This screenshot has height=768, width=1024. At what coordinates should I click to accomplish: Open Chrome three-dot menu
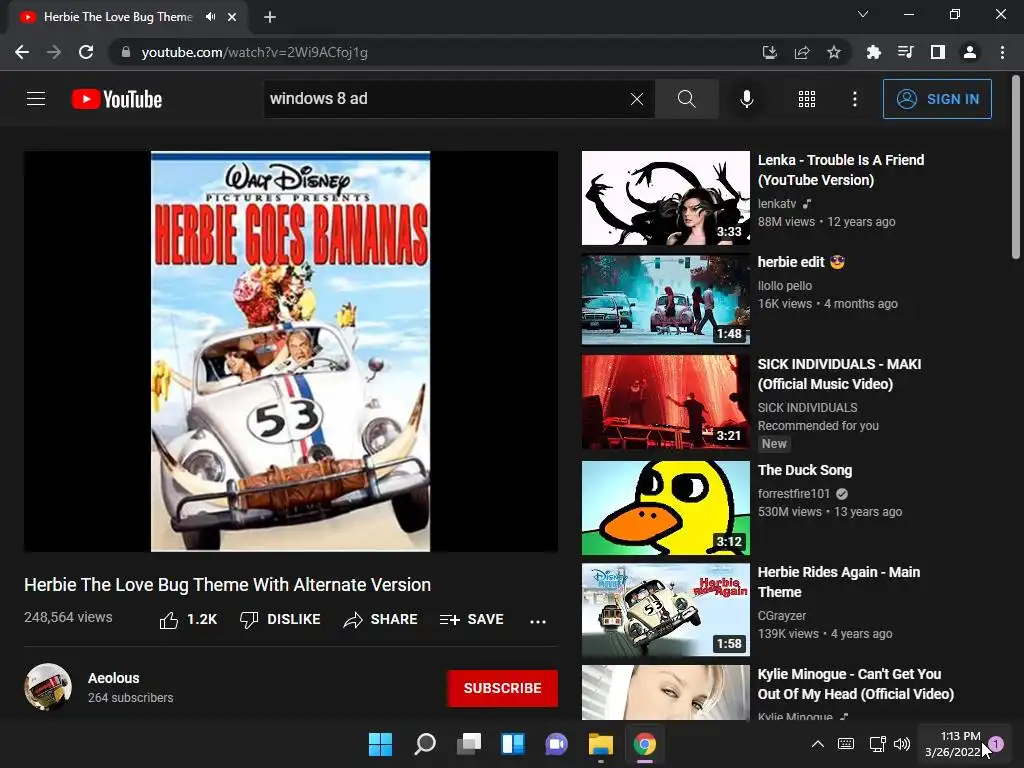(x=1002, y=52)
